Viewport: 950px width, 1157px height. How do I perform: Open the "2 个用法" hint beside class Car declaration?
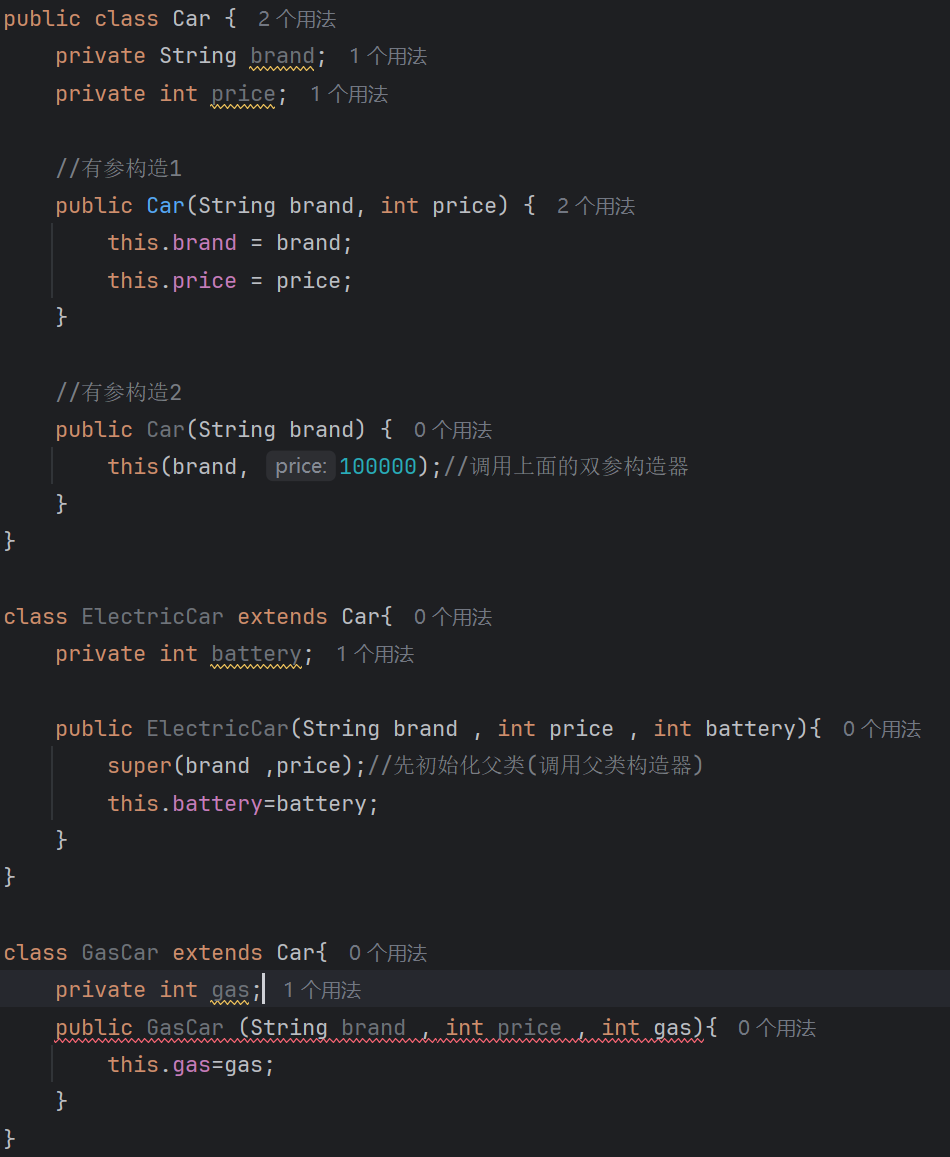[x=297, y=19]
